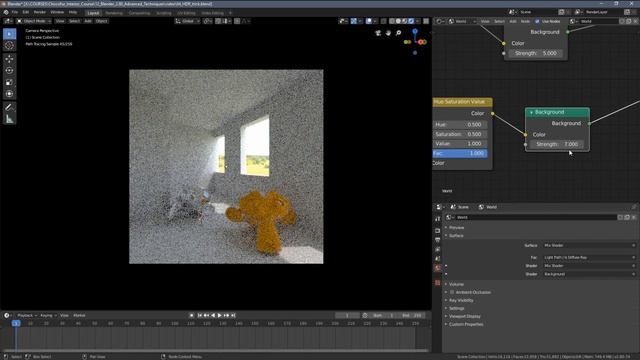The height and width of the screenshot is (360, 640).
Task: Jump to timeline start frame
Action: [x=200, y=316]
